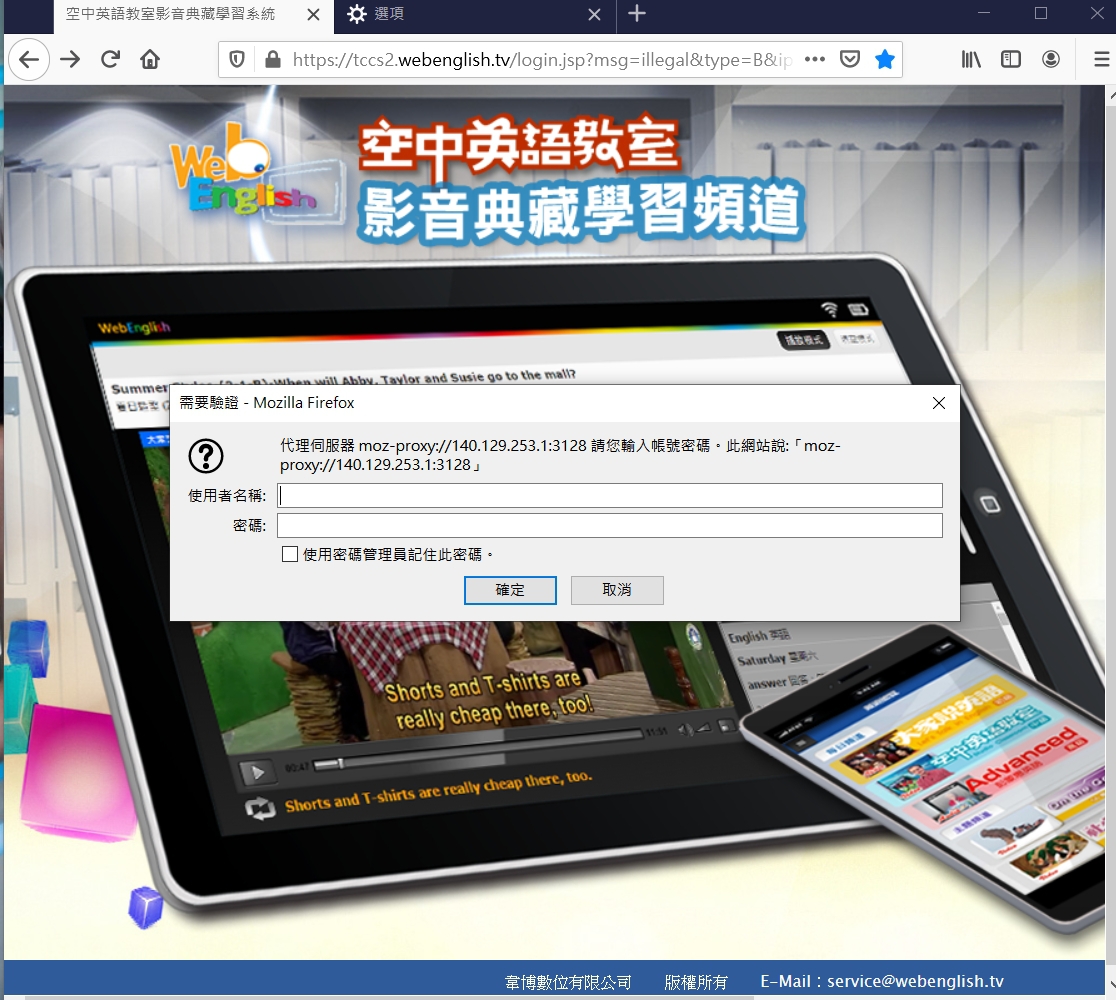Click the 韋博數位有限公司 footer text
The height and width of the screenshot is (1000, 1116).
(568, 982)
